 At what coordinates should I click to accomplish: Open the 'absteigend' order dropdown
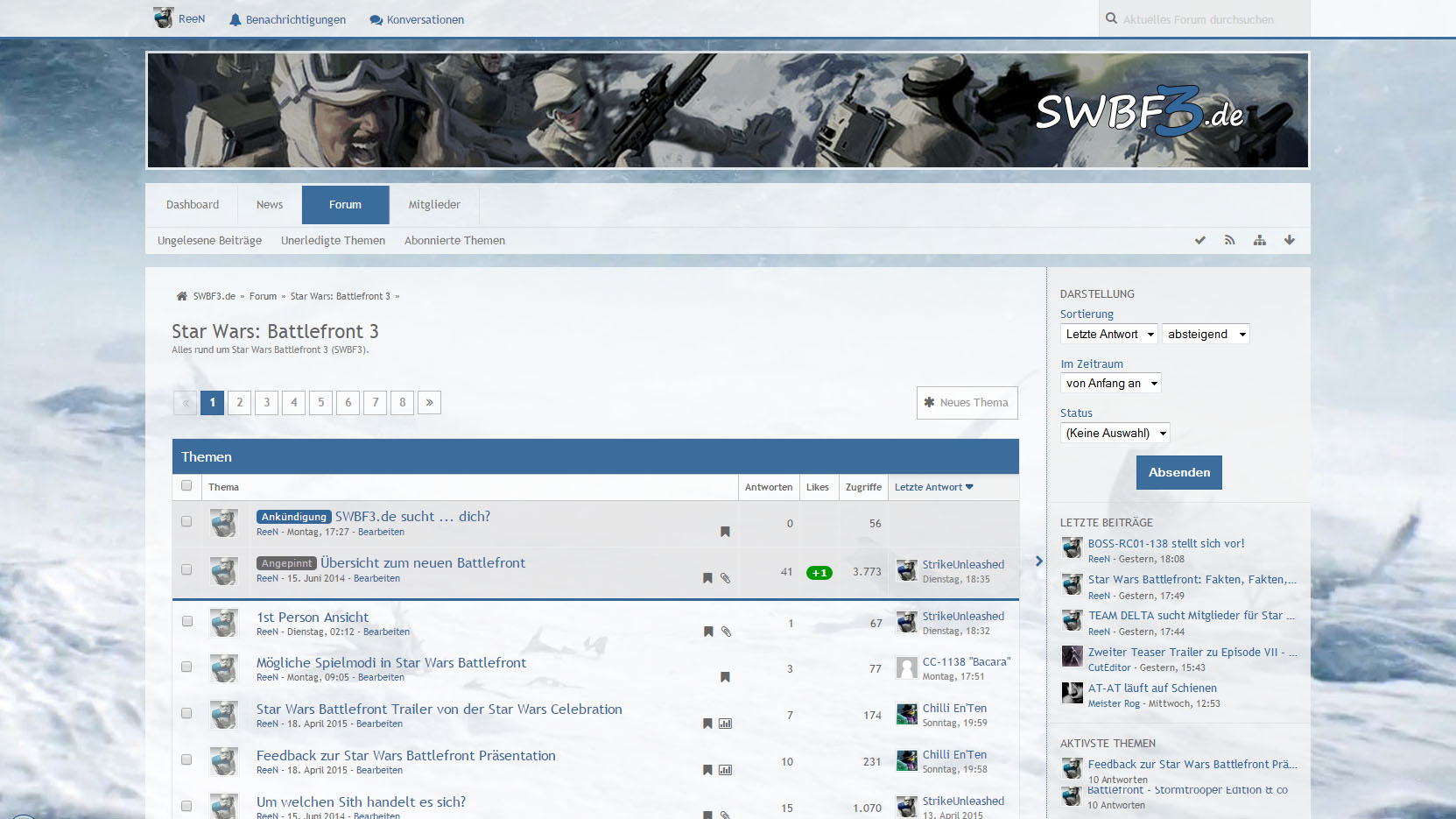(x=1206, y=334)
